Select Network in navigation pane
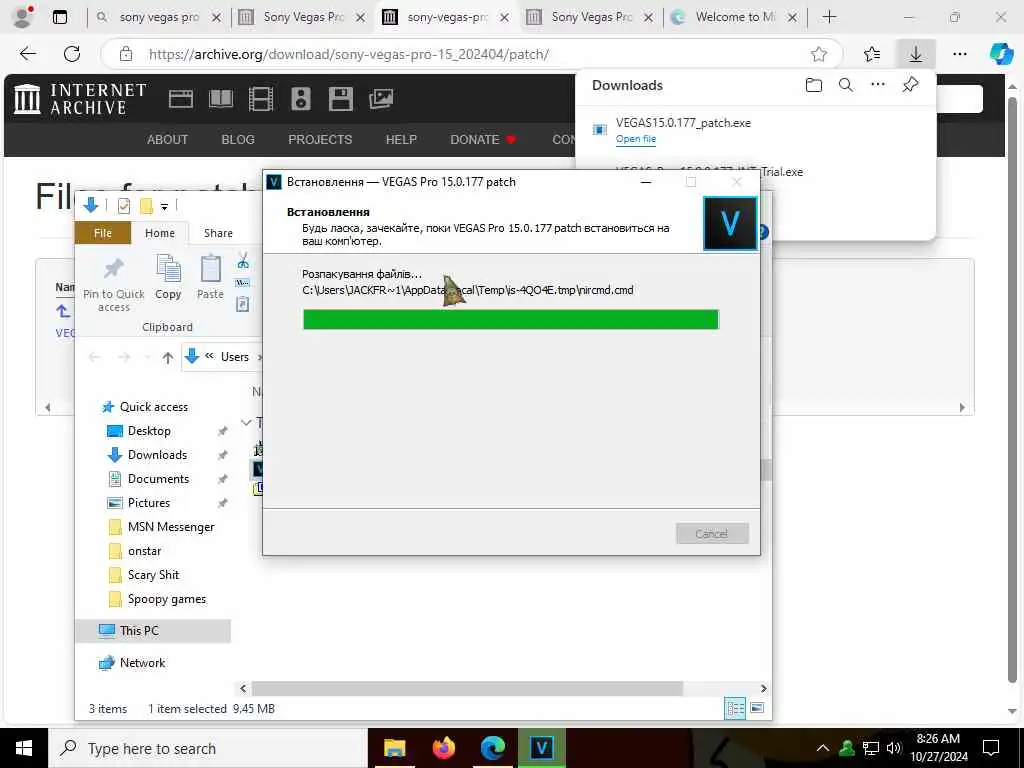Image resolution: width=1024 pixels, height=768 pixels. [142, 663]
